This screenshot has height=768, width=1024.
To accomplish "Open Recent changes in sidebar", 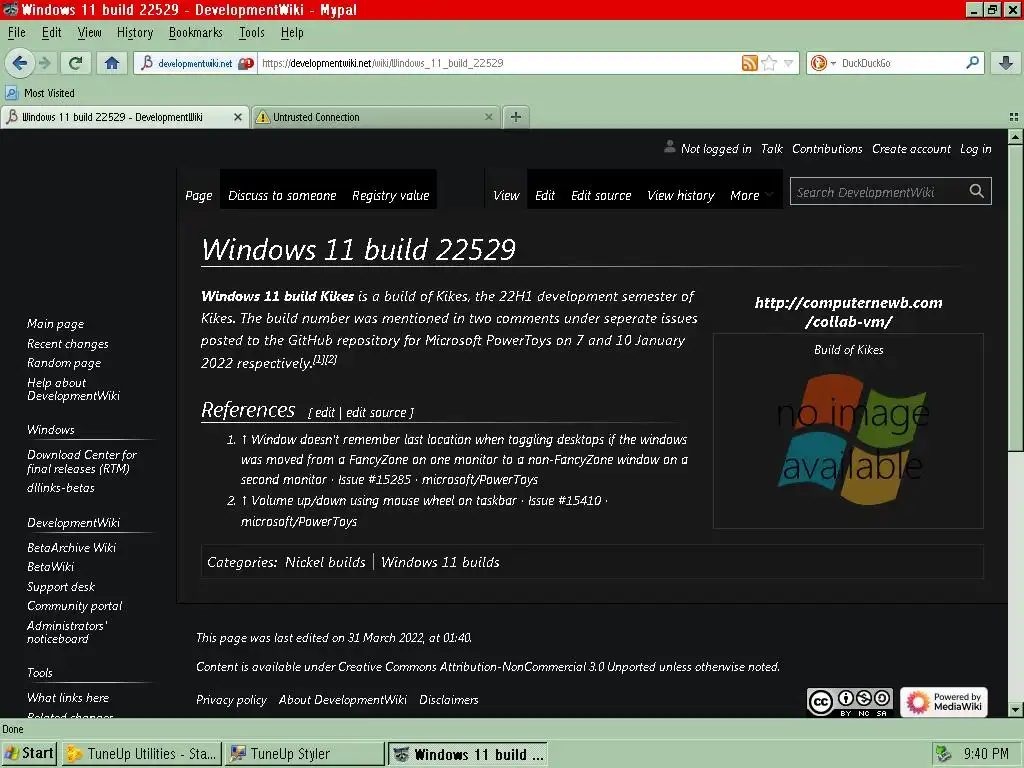I will coord(67,344).
